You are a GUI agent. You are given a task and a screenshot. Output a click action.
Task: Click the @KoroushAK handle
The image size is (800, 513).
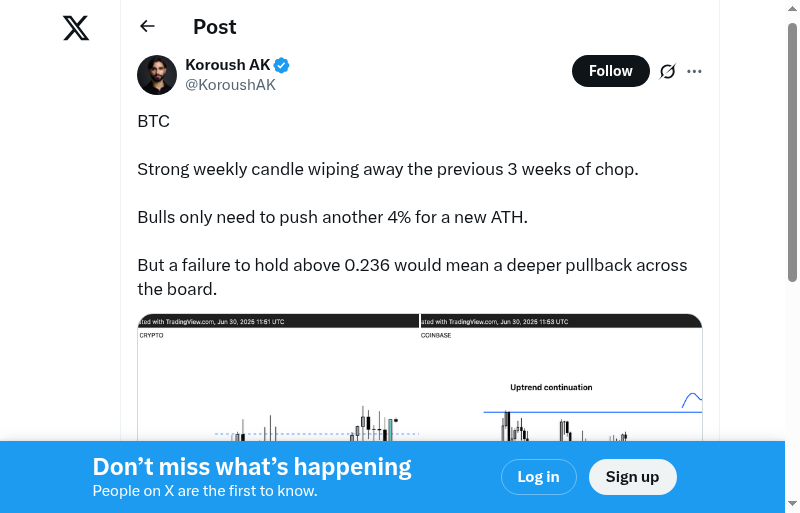point(230,85)
